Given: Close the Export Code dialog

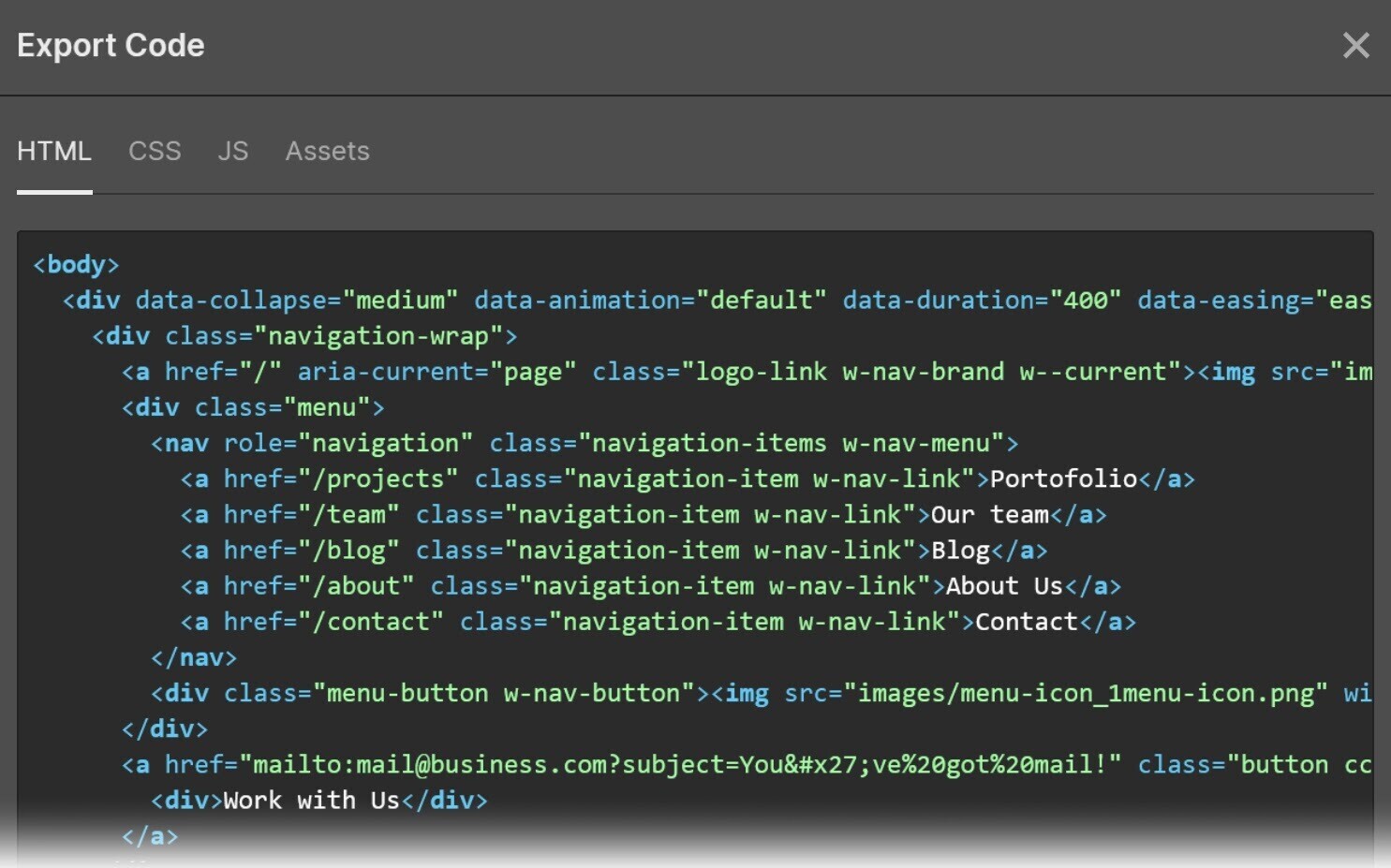Looking at the screenshot, I should (1356, 45).
